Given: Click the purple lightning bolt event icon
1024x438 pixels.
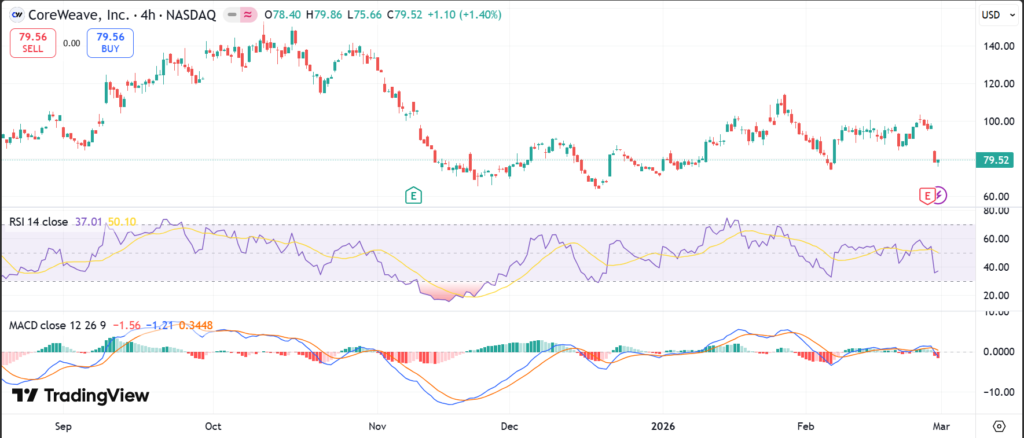Looking at the screenshot, I should pos(940,194).
